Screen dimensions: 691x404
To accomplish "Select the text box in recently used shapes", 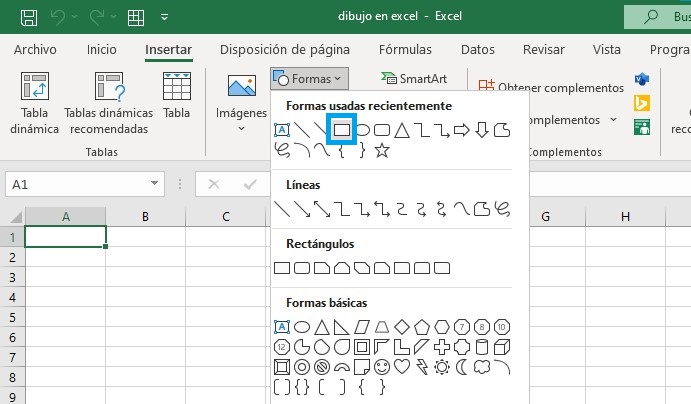I will click(282, 130).
